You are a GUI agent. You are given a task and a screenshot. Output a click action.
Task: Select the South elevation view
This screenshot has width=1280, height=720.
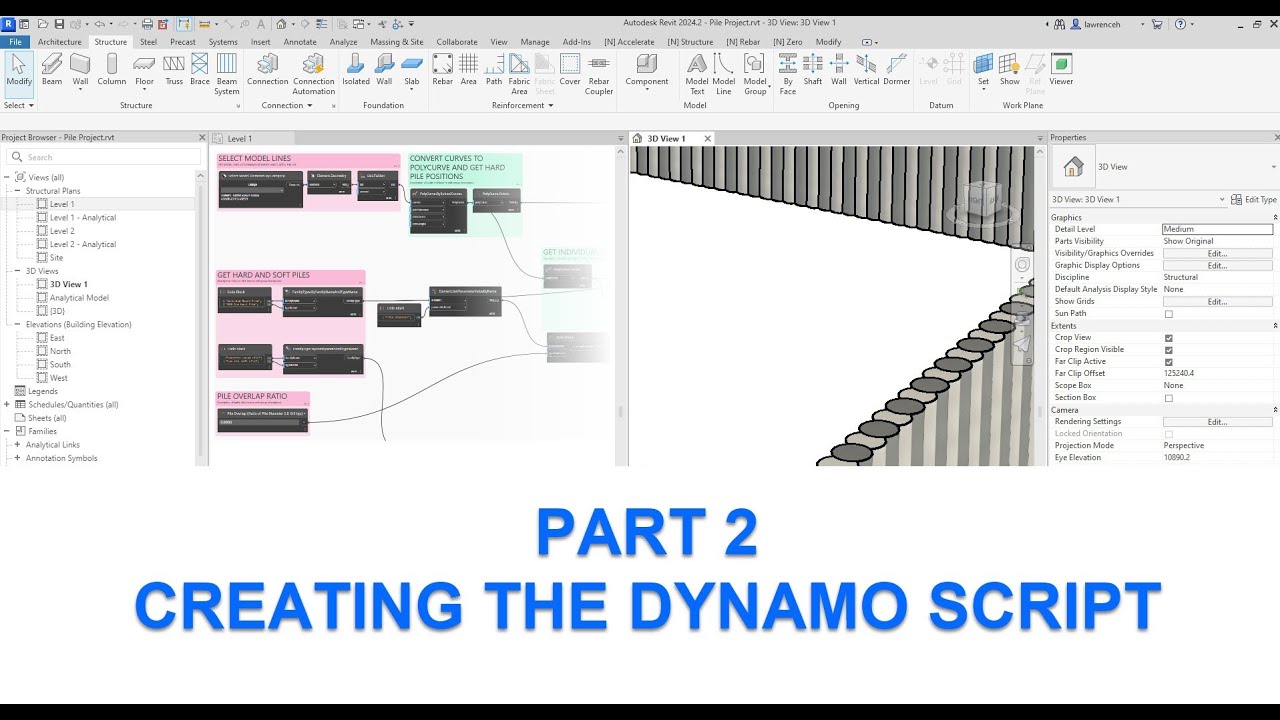(x=60, y=365)
